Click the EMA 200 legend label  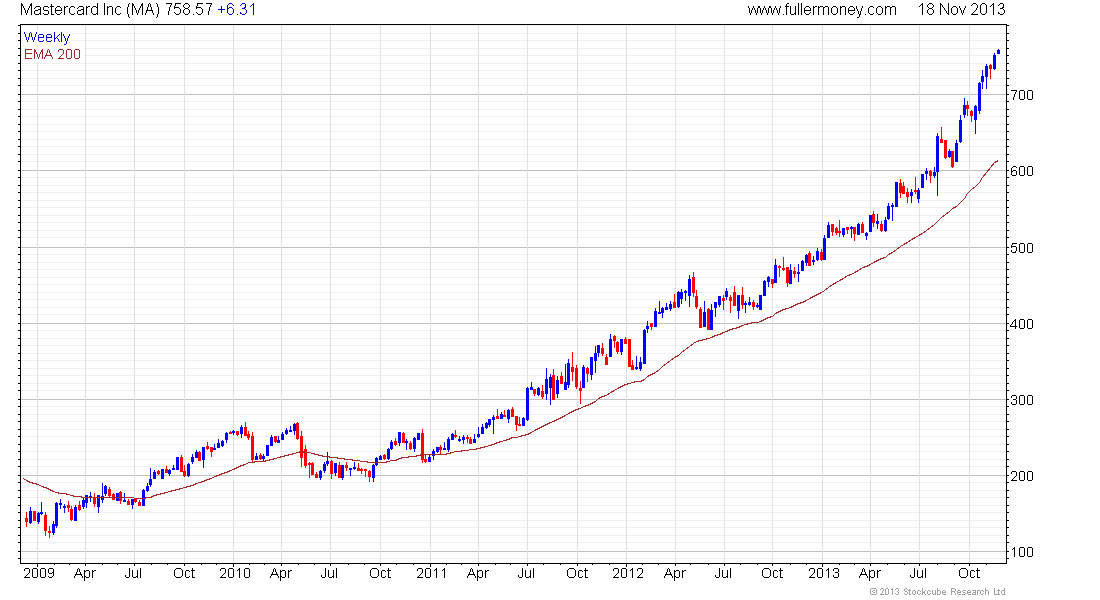click(52, 55)
